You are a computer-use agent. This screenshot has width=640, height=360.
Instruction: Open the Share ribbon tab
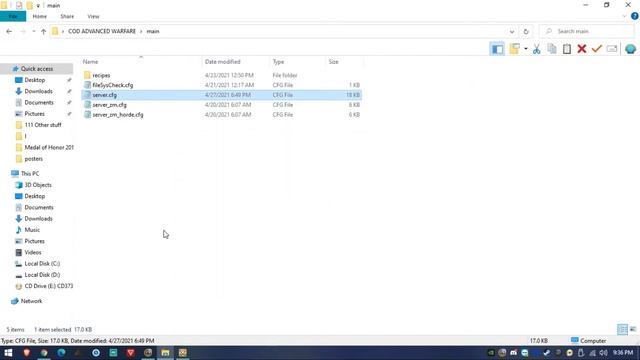click(x=67, y=16)
